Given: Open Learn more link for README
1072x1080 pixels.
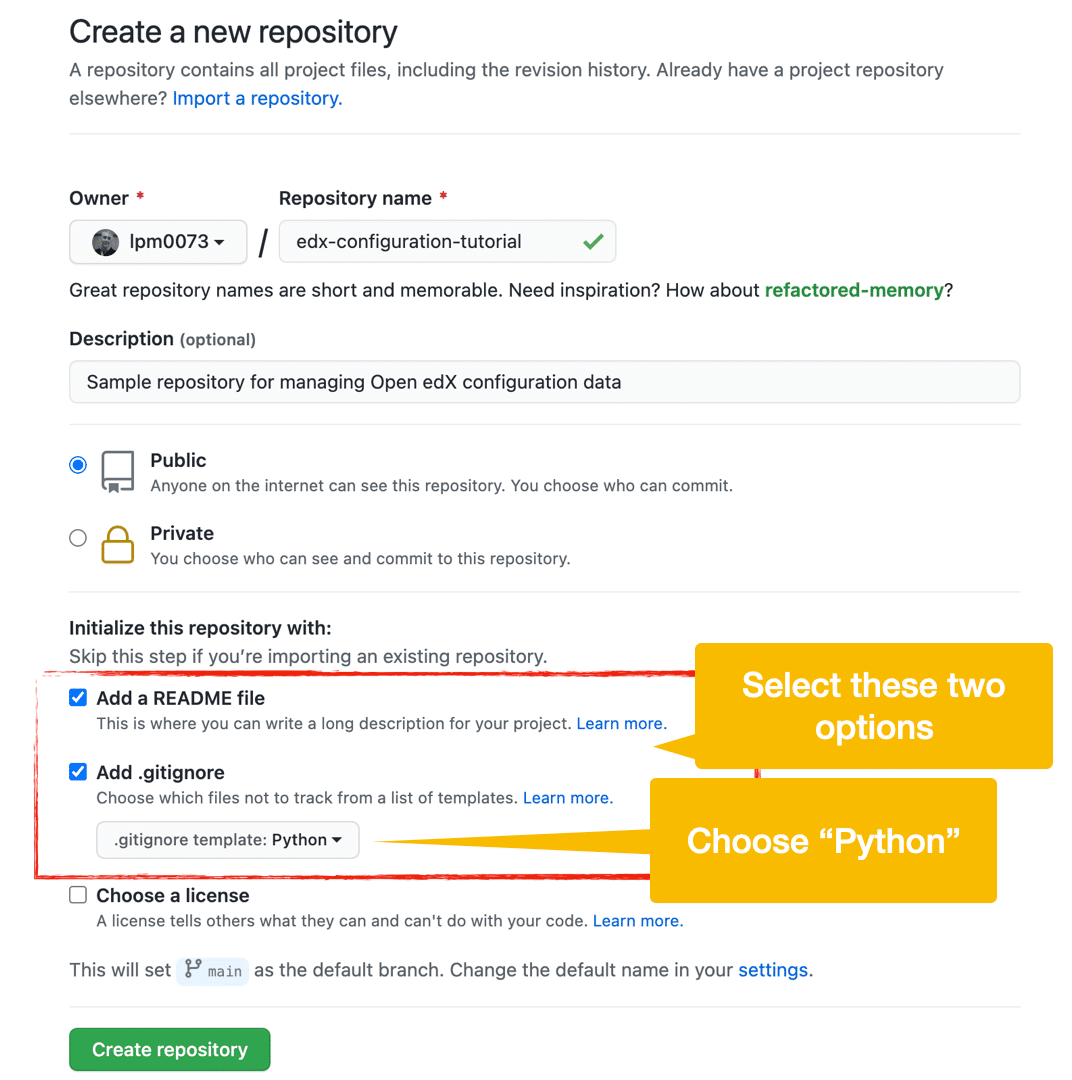Looking at the screenshot, I should tap(621, 723).
